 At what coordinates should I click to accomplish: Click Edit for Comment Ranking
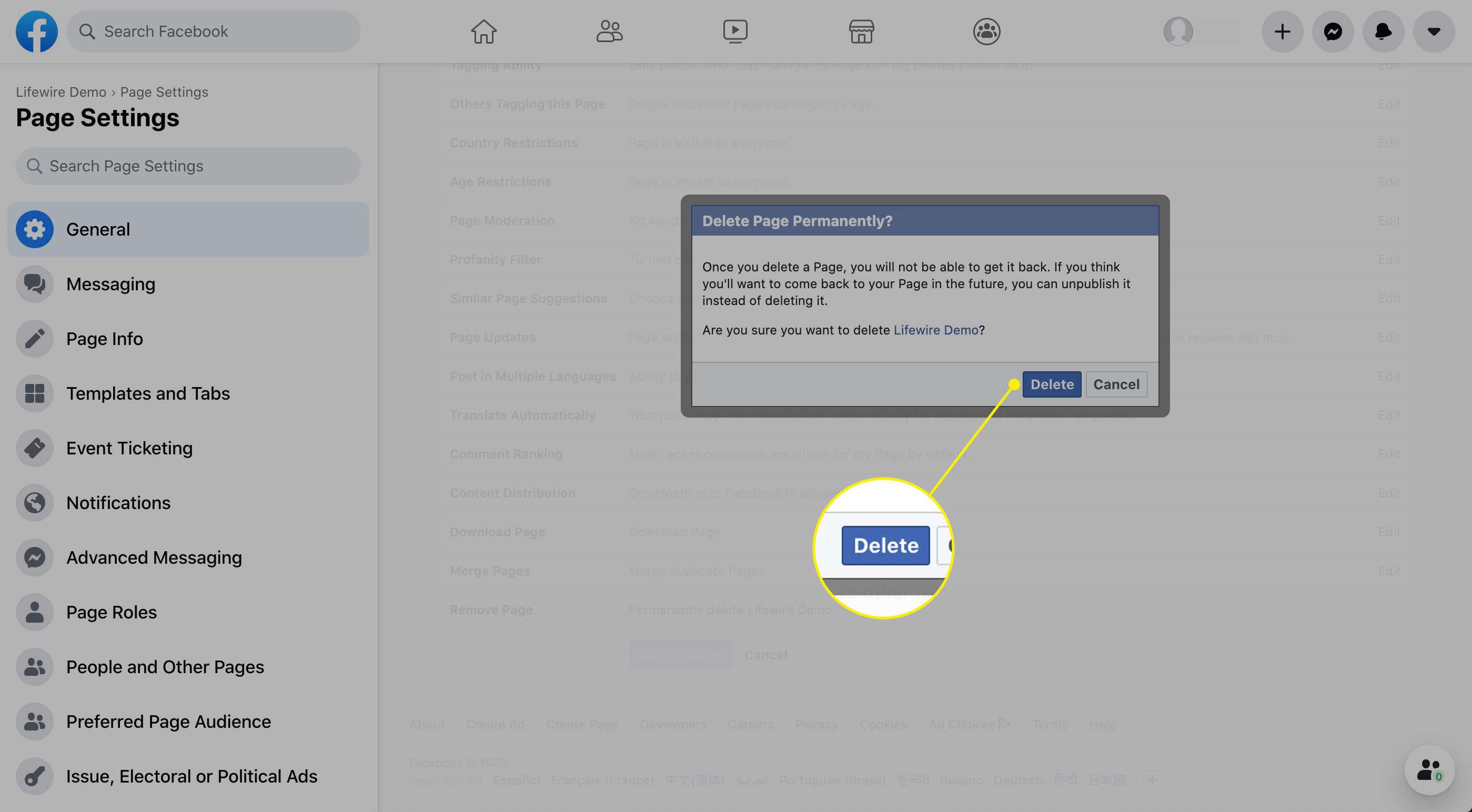point(1388,454)
